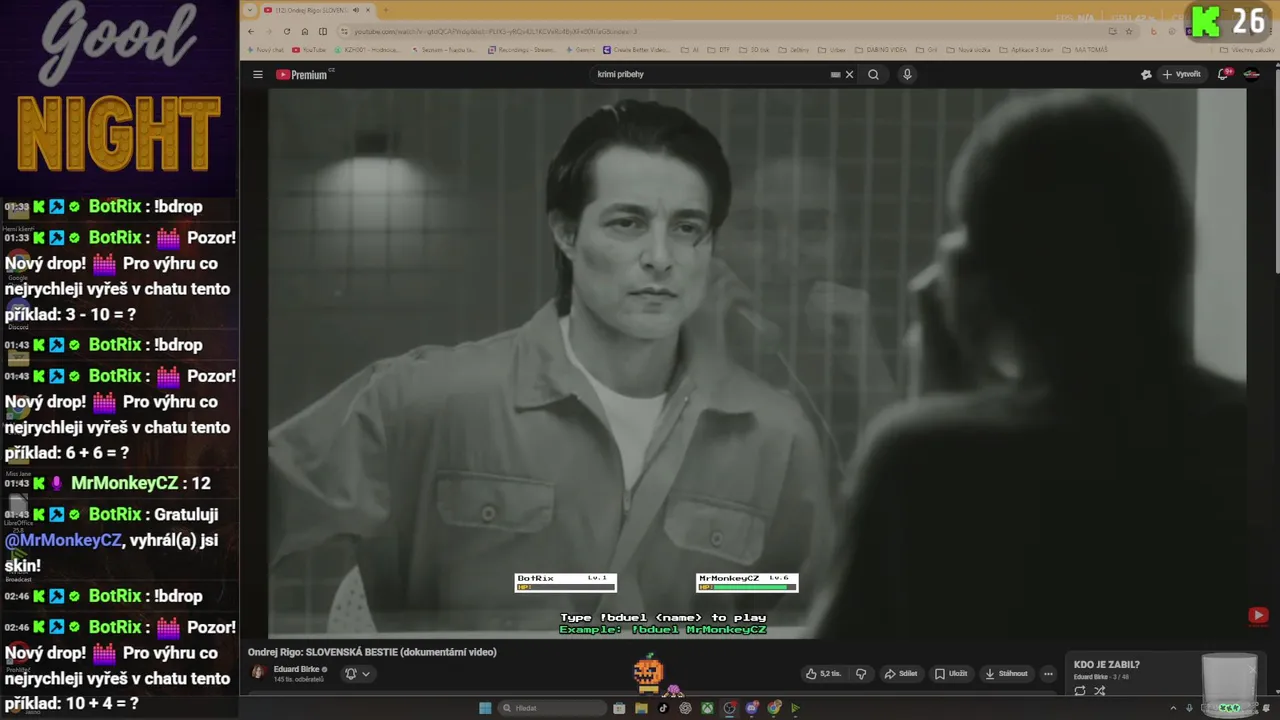1280x720 pixels.
Task: Click video title 'Ondrej Rigo: SLOVENSKÁ BESTIE'
Action: (x=372, y=652)
